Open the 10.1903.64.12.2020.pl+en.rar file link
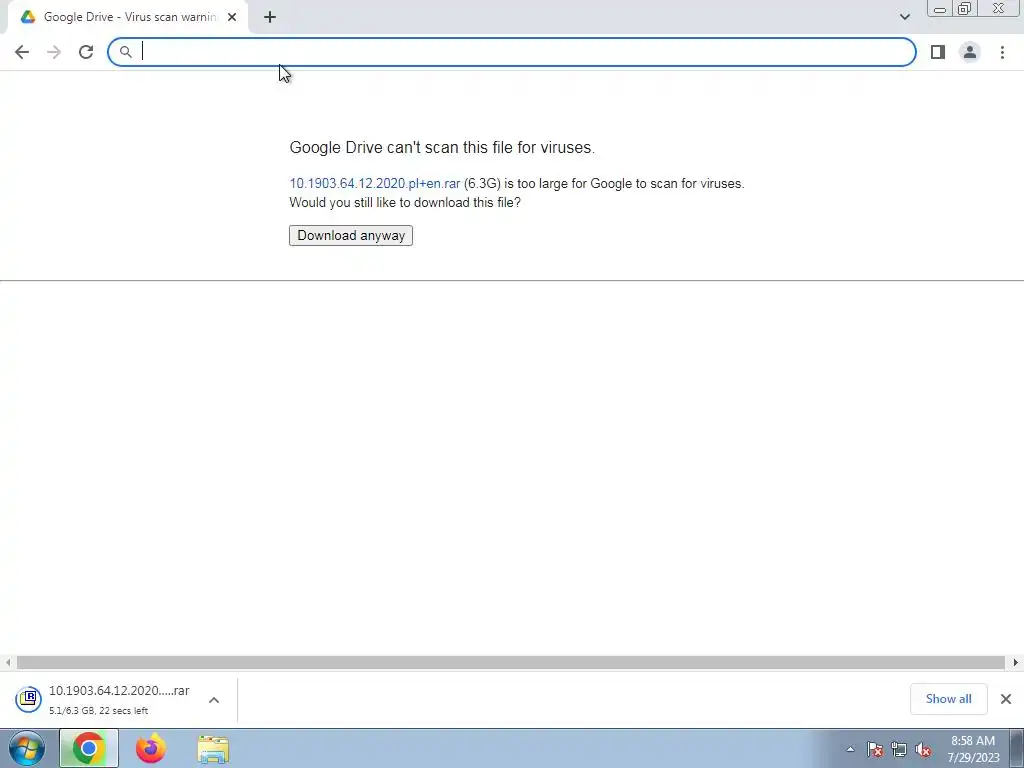This screenshot has width=1024, height=768. click(x=375, y=184)
